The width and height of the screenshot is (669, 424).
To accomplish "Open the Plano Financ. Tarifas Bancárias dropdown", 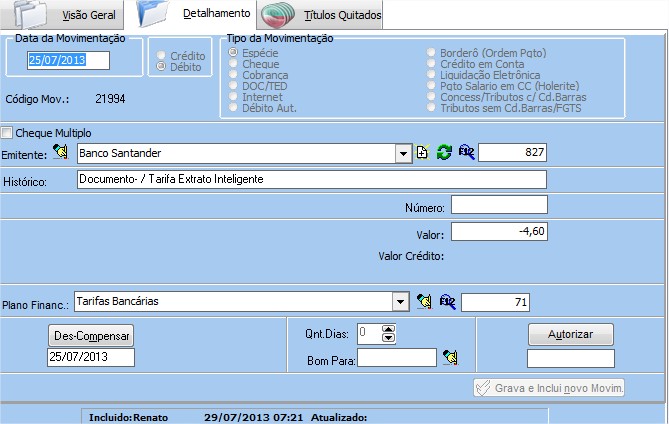I will click(x=401, y=300).
